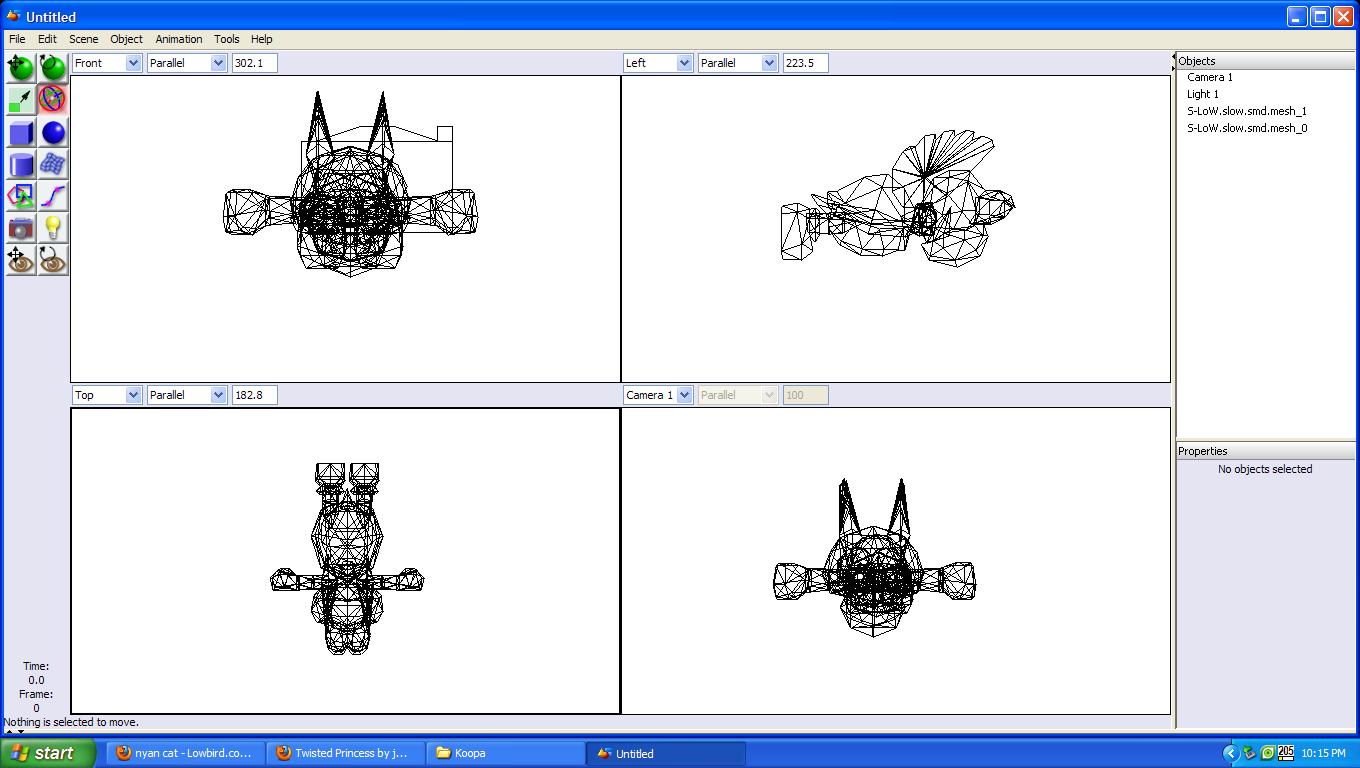The image size is (1360, 768).
Task: Open the Scene menu
Action: pos(83,39)
